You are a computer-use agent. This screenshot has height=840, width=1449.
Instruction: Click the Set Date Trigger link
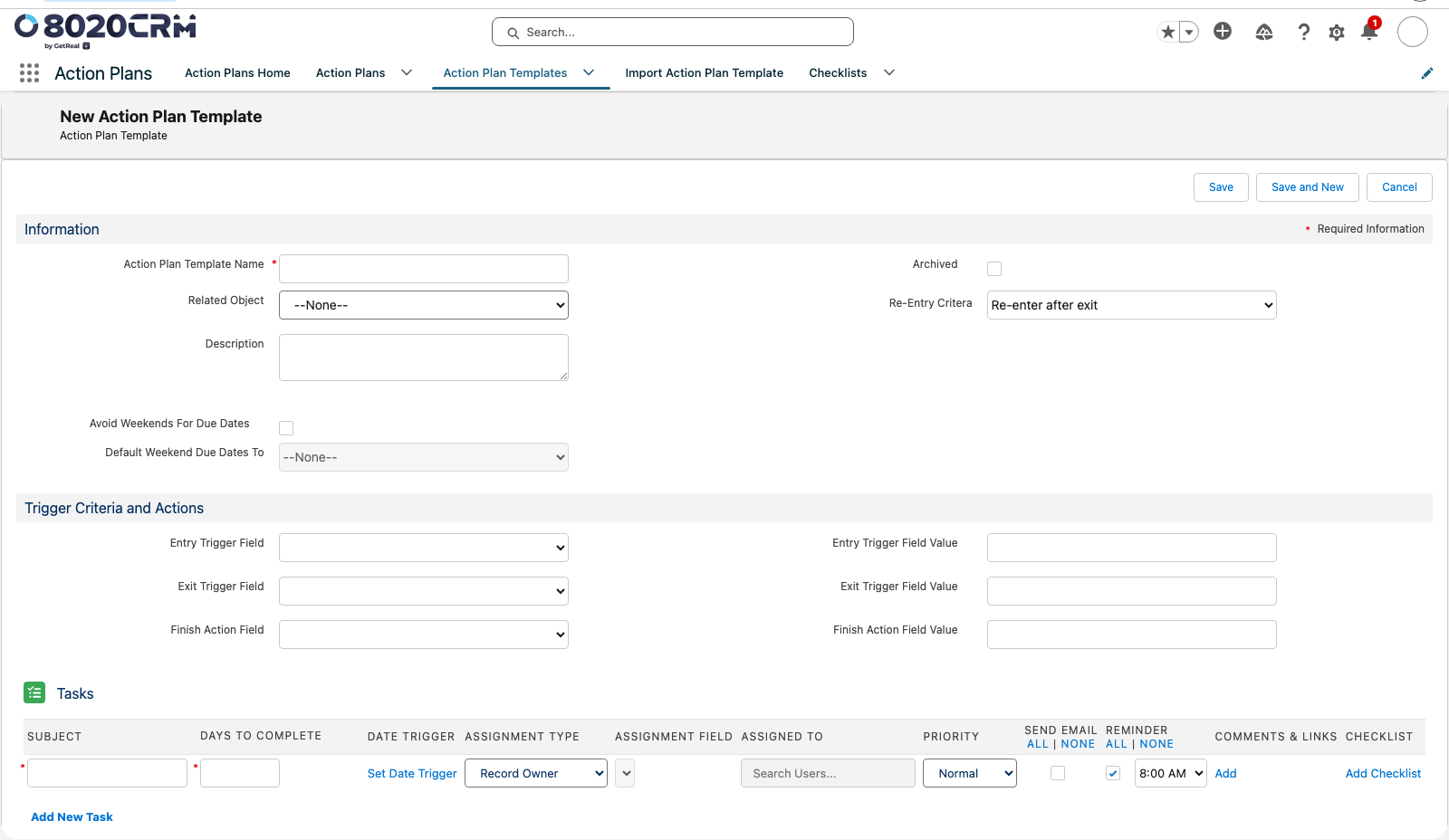[x=412, y=774]
